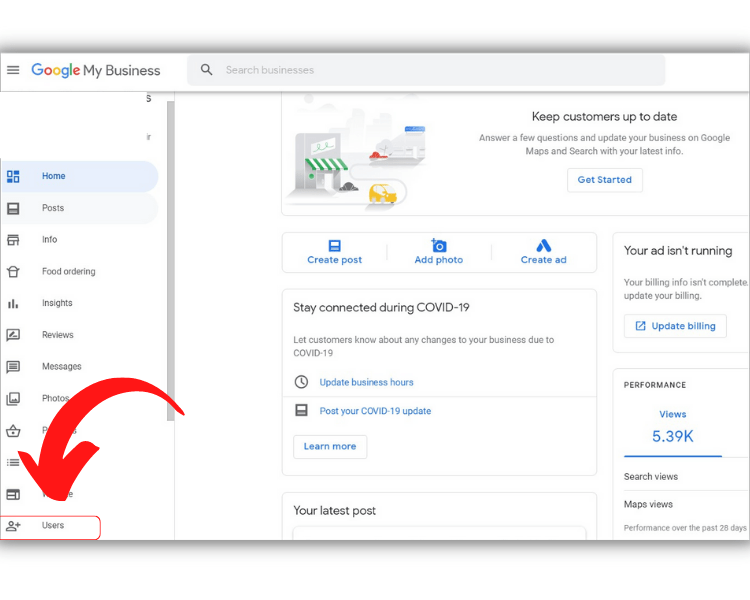
Task: Click the Create post icon
Action: 334,245
